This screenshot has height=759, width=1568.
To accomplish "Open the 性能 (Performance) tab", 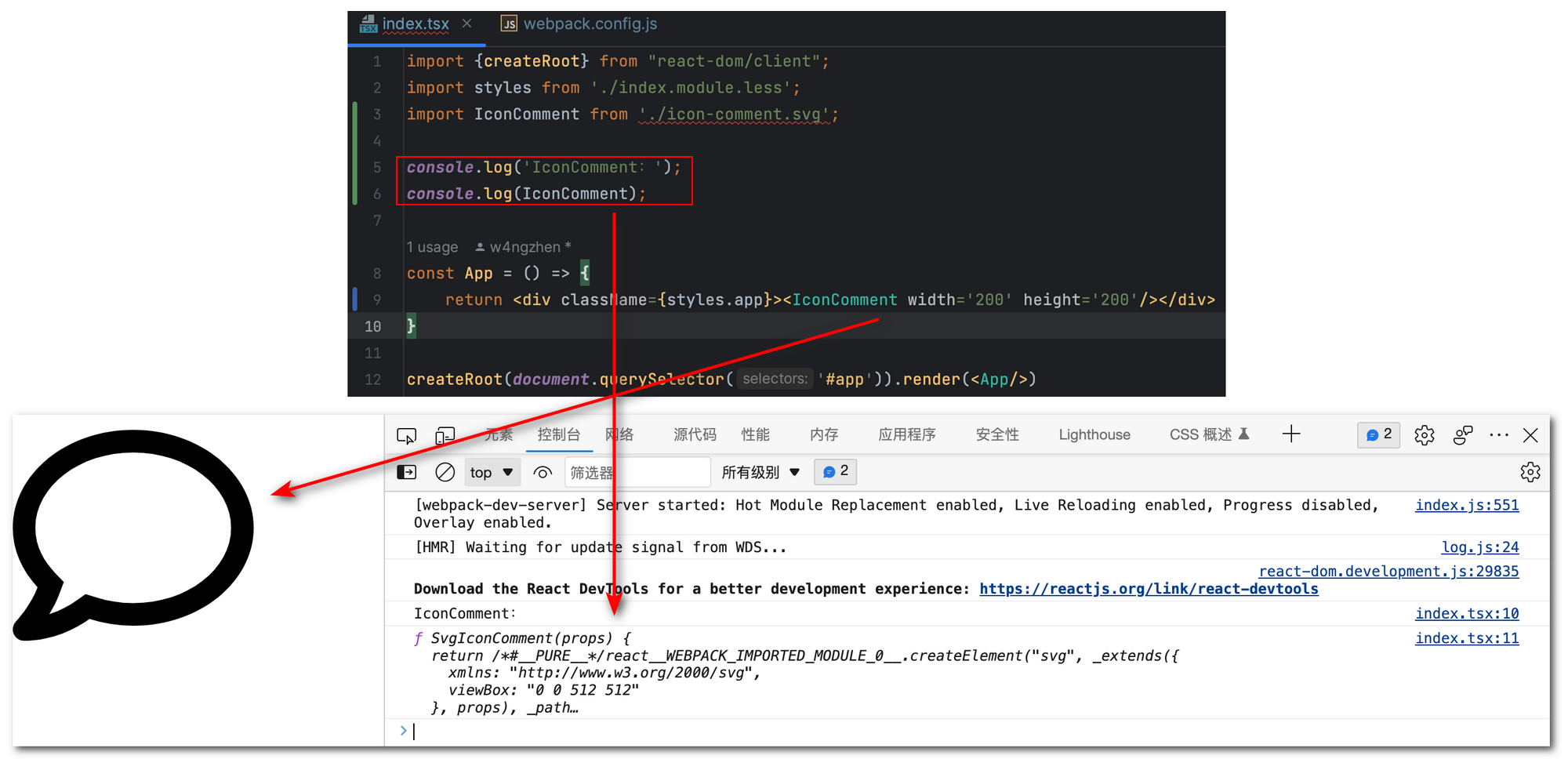I will tap(756, 434).
